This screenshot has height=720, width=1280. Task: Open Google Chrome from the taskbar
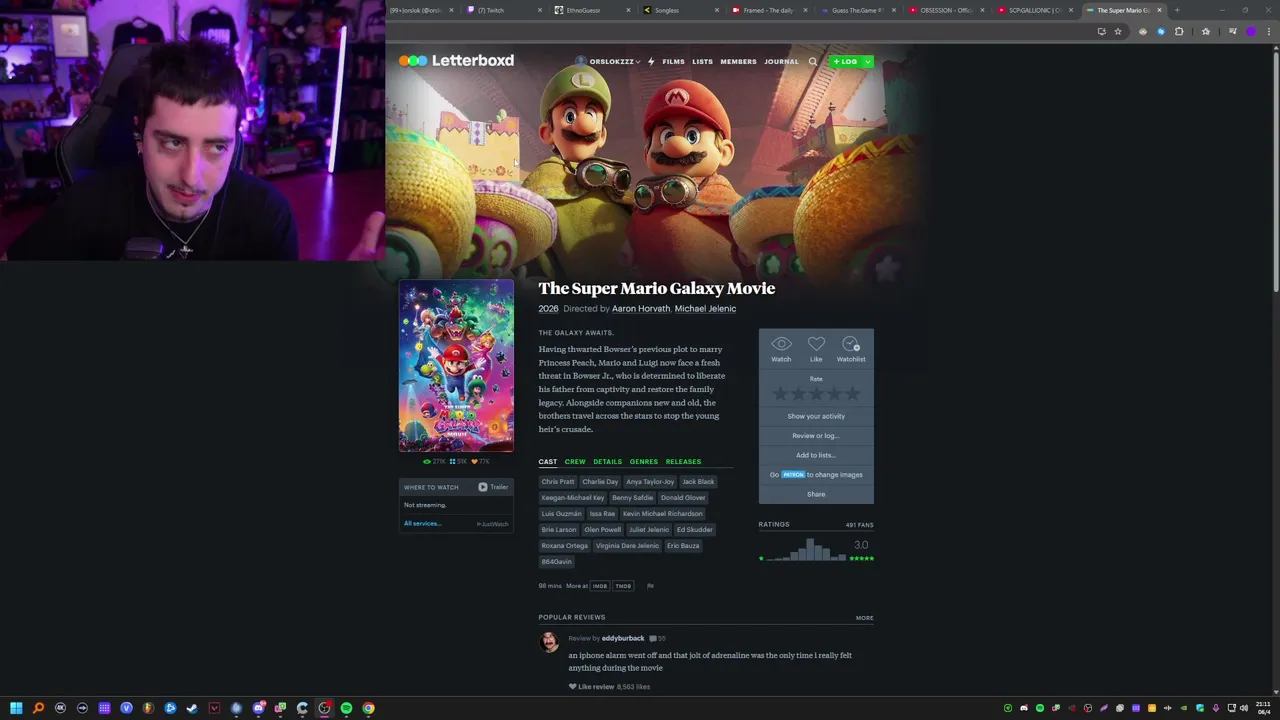coord(368,708)
